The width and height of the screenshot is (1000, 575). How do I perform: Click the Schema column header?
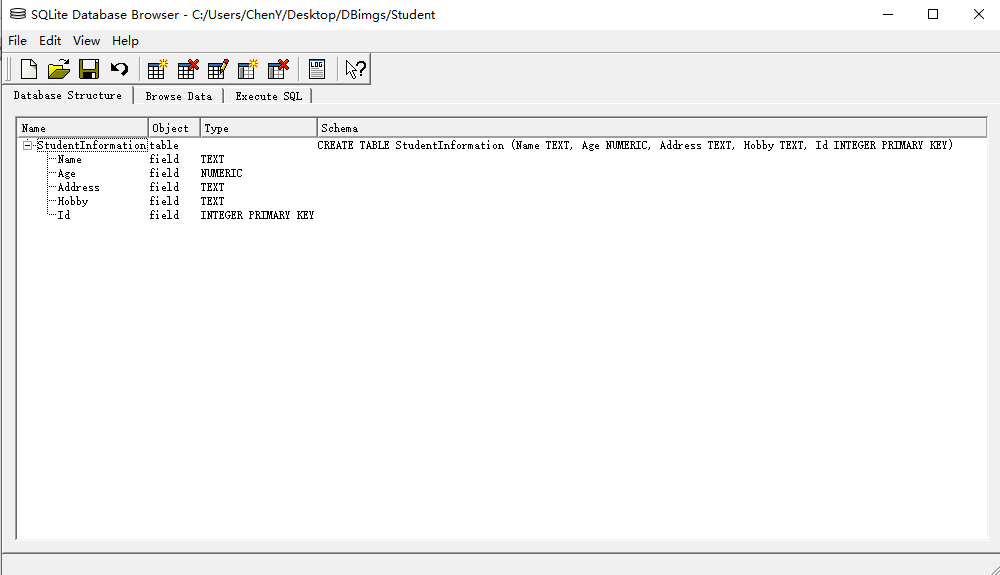click(x=652, y=128)
